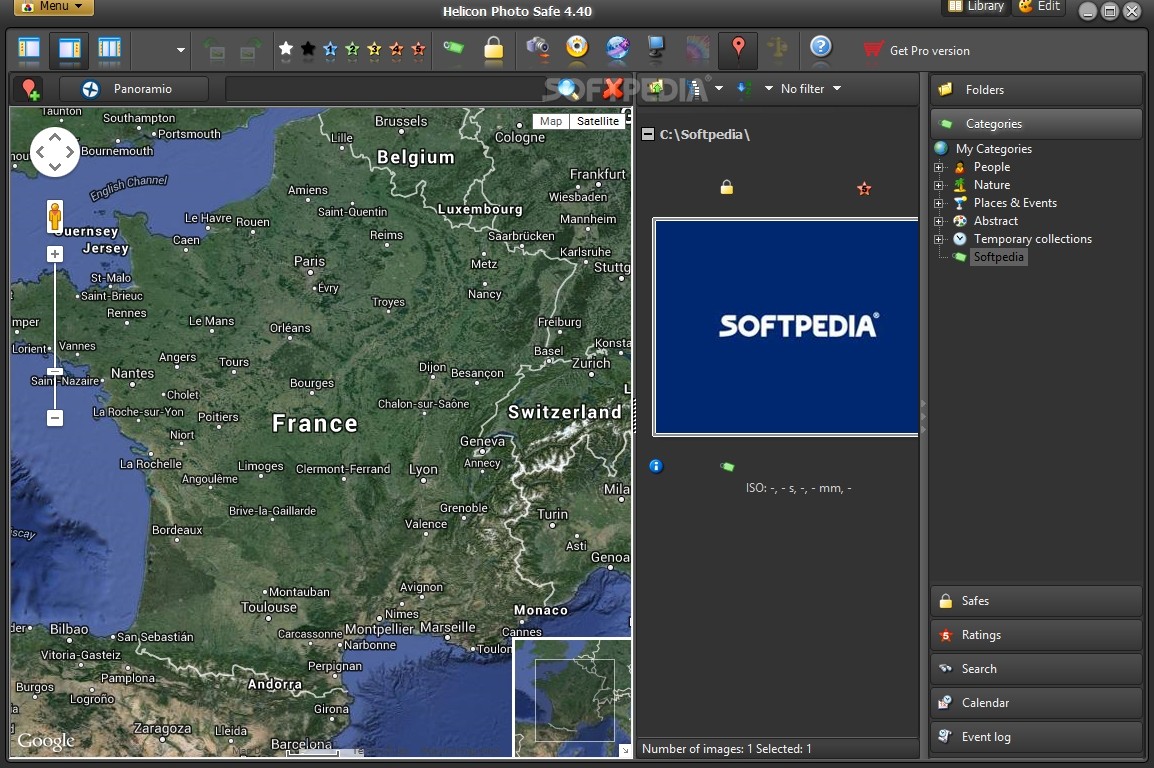Switch to the three-column layout icon
This screenshot has width=1154, height=768.
pos(109,49)
